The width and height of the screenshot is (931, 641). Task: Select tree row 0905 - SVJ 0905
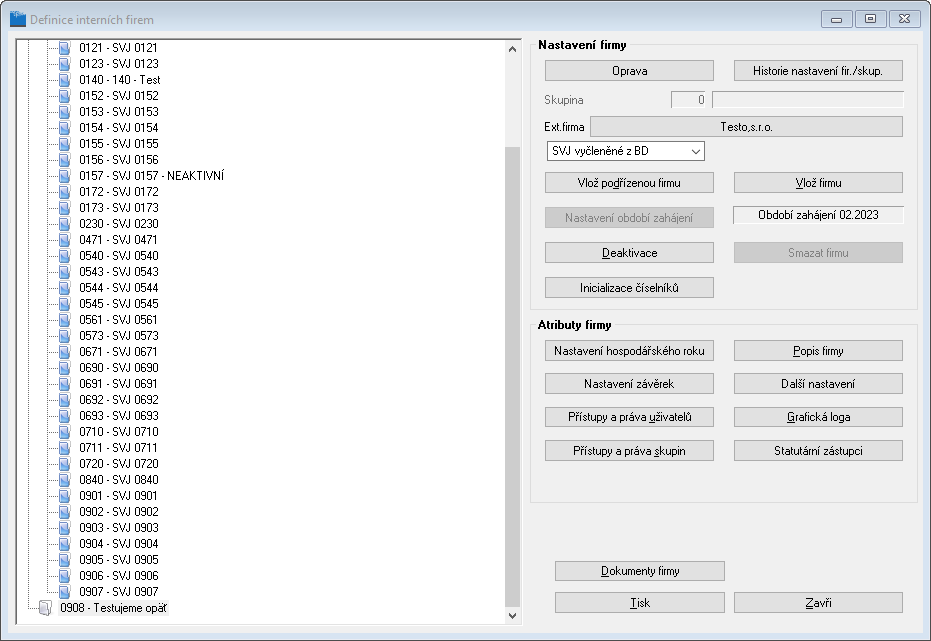click(119, 560)
